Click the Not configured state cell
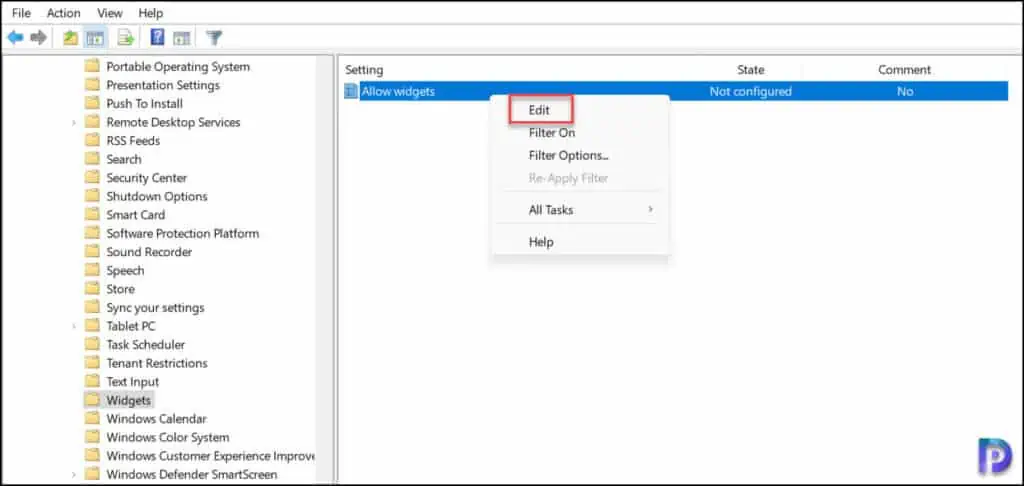Screen dimensions: 1024x486 tap(750, 91)
